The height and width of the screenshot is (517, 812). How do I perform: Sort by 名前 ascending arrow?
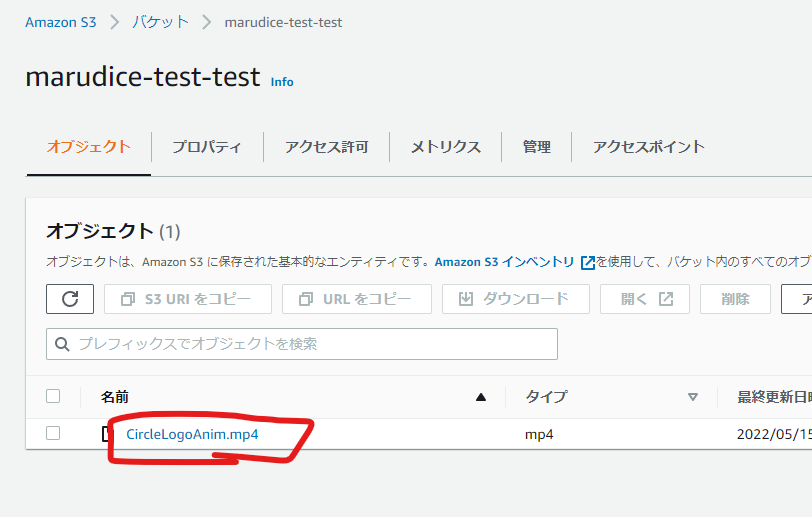pos(481,397)
